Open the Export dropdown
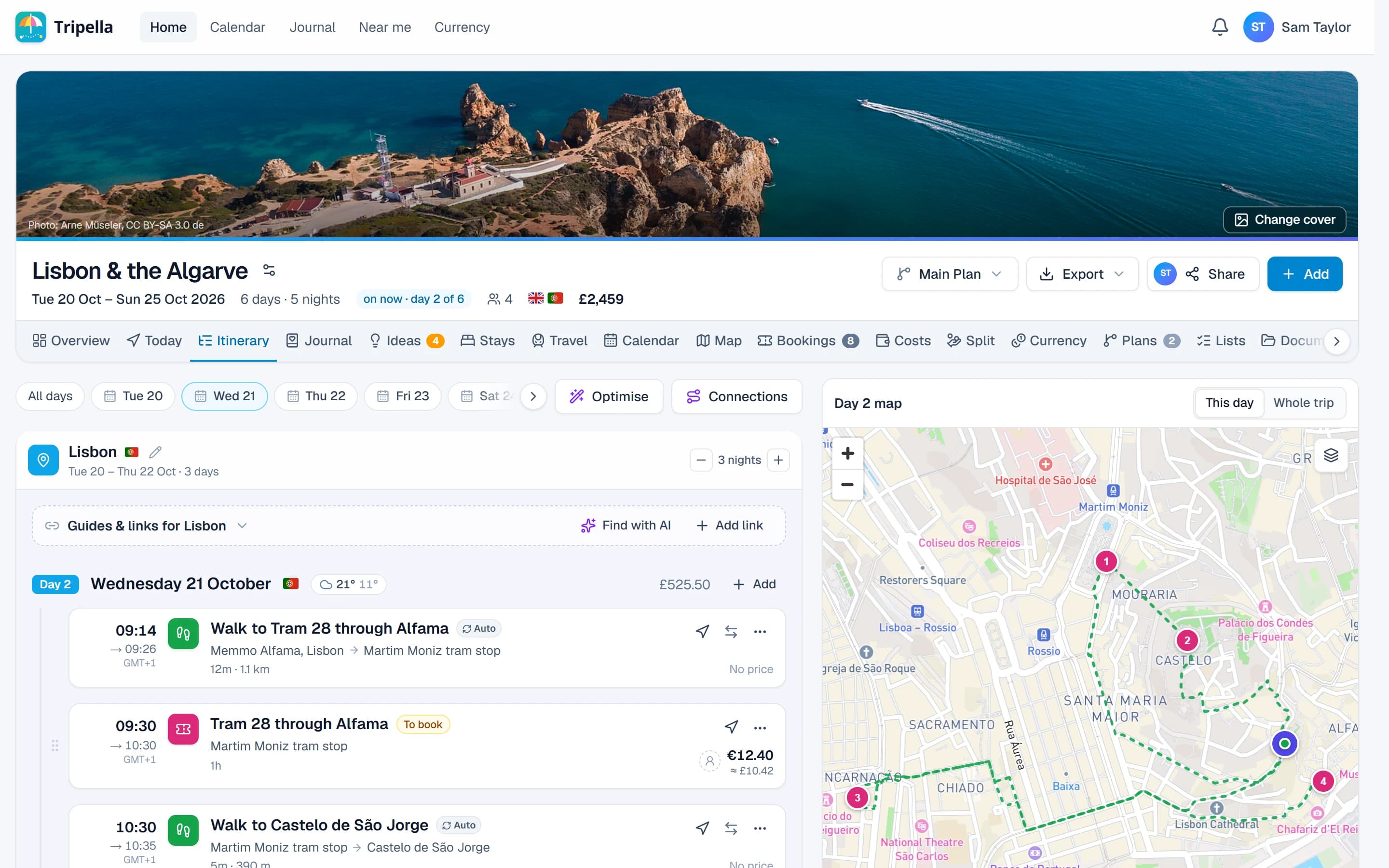 click(1082, 274)
